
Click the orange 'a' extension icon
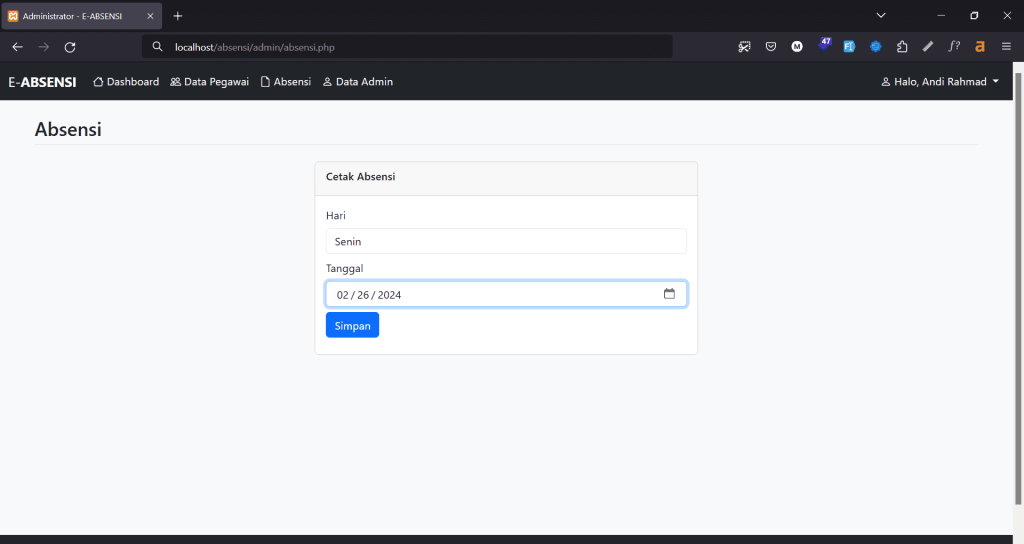click(980, 47)
